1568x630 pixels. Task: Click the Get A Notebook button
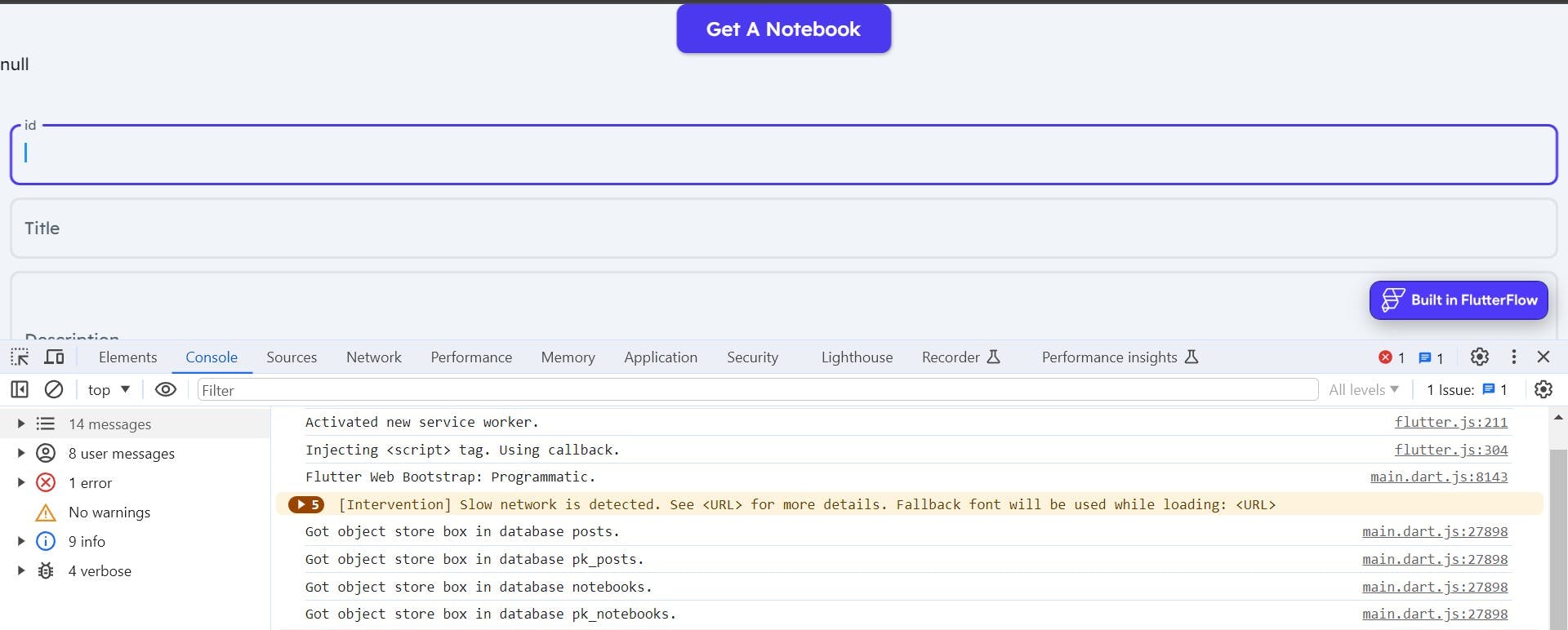click(784, 29)
